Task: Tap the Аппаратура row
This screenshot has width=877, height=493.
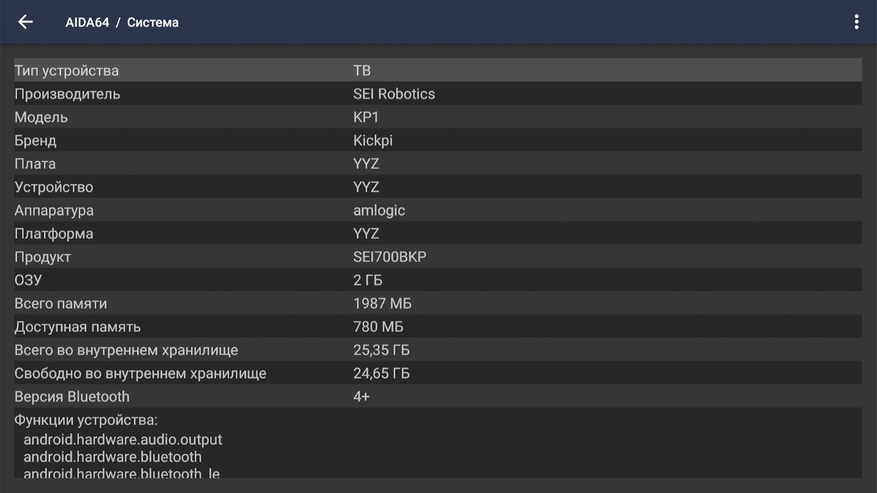Action: (437, 210)
